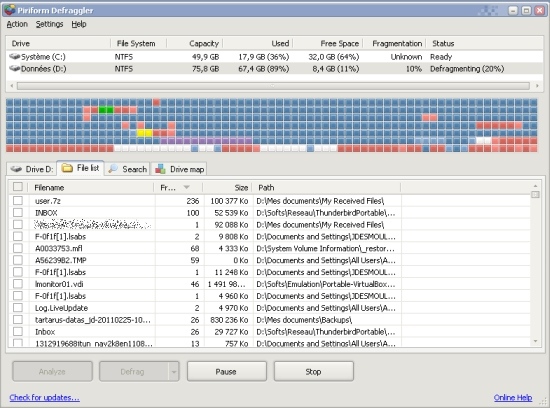Open the Action menu
The height and width of the screenshot is (408, 550).
pyautogui.click(x=17, y=24)
